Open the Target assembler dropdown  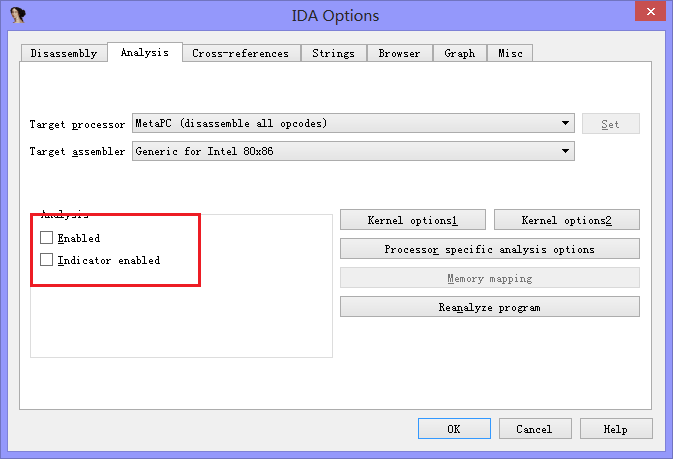click(566, 151)
